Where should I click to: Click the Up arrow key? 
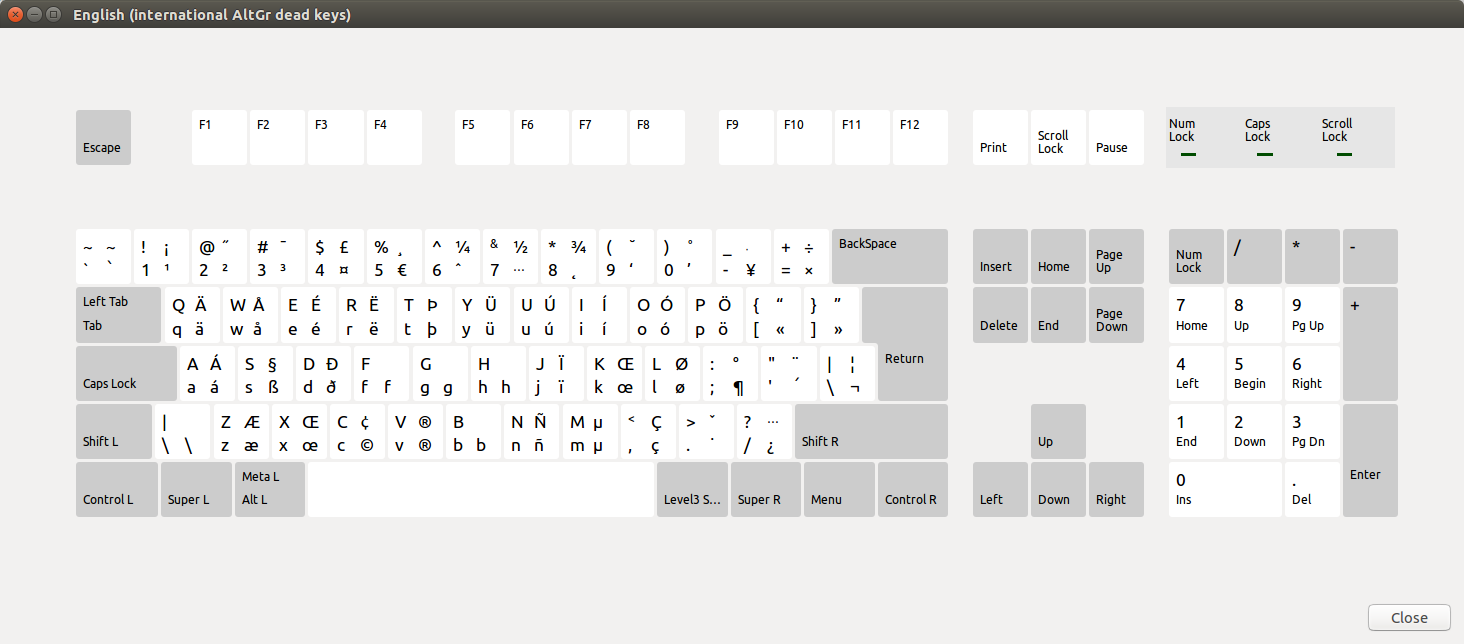pyautogui.click(x=1058, y=431)
